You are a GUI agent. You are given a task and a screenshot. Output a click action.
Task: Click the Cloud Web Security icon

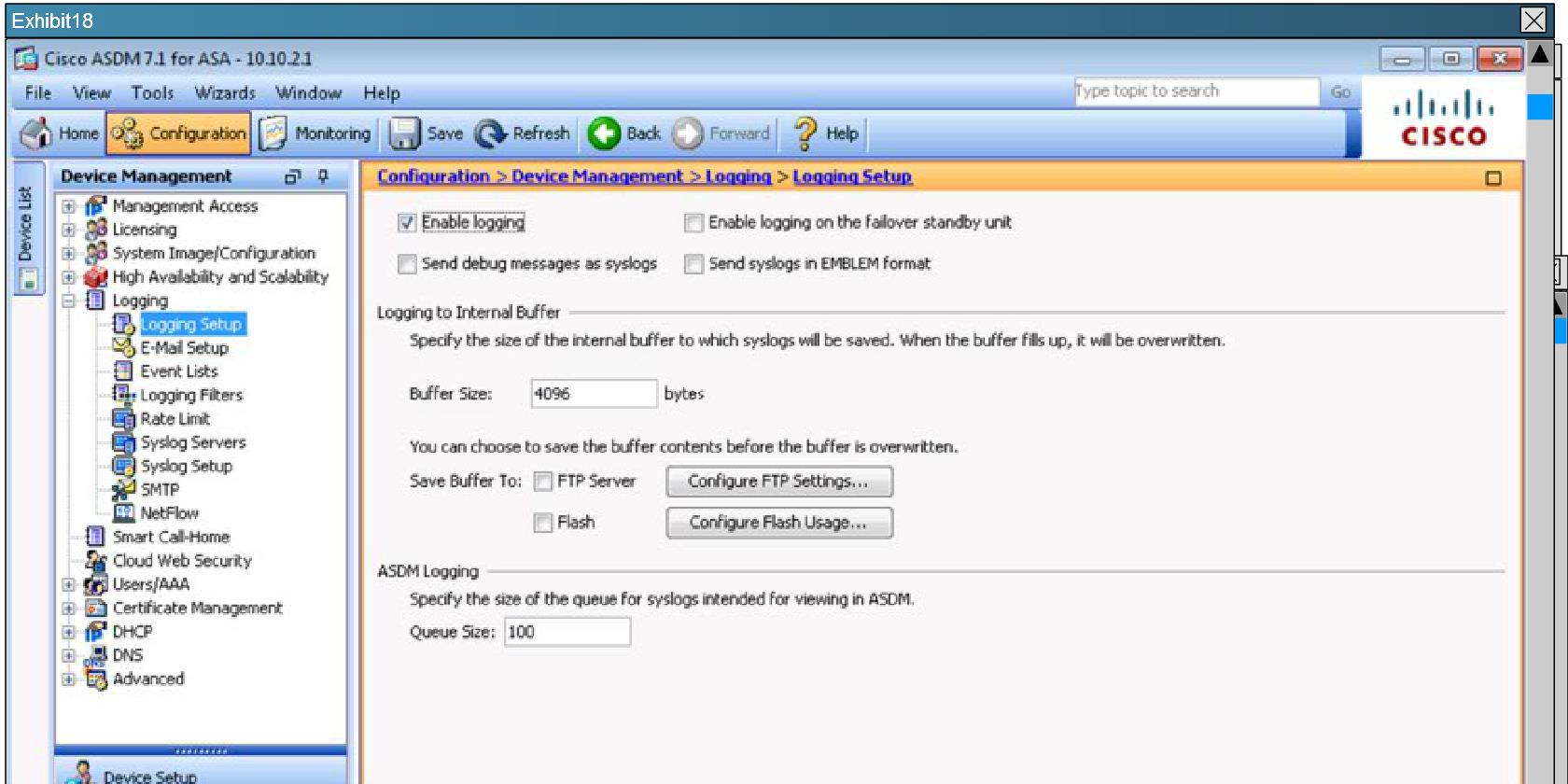pos(95,560)
